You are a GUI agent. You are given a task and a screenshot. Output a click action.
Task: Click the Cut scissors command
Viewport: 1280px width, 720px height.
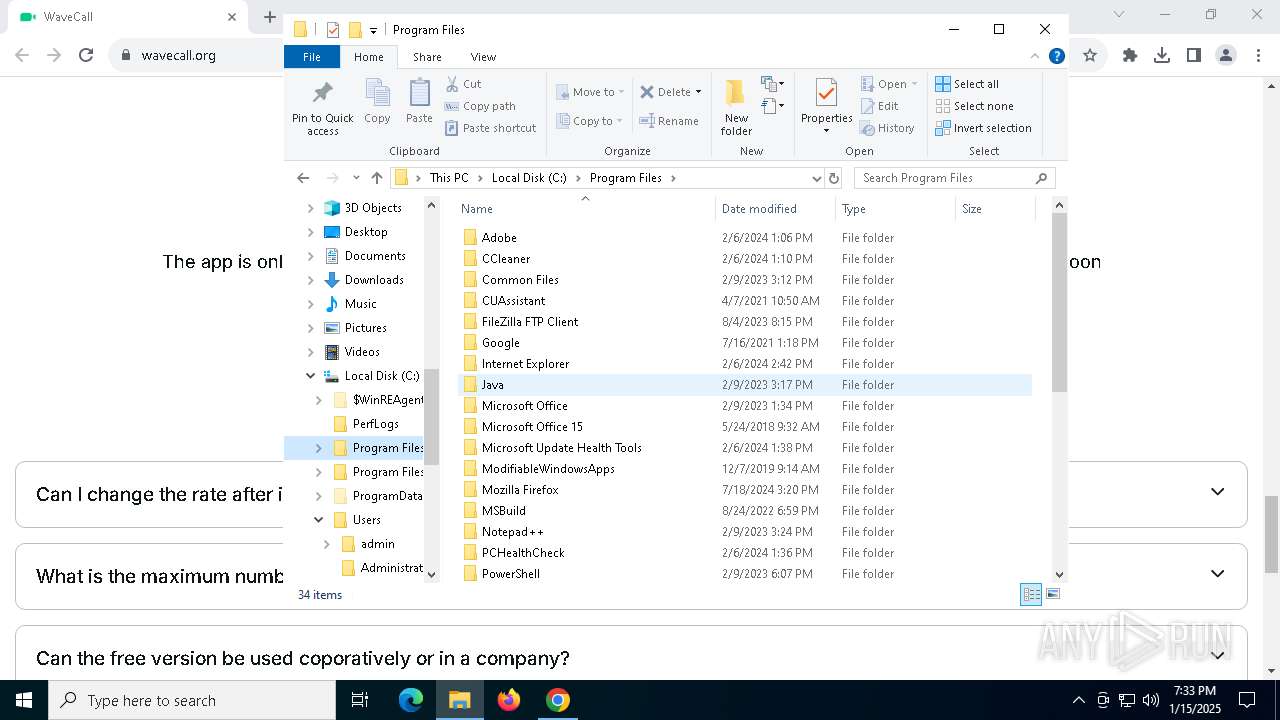[x=463, y=84]
